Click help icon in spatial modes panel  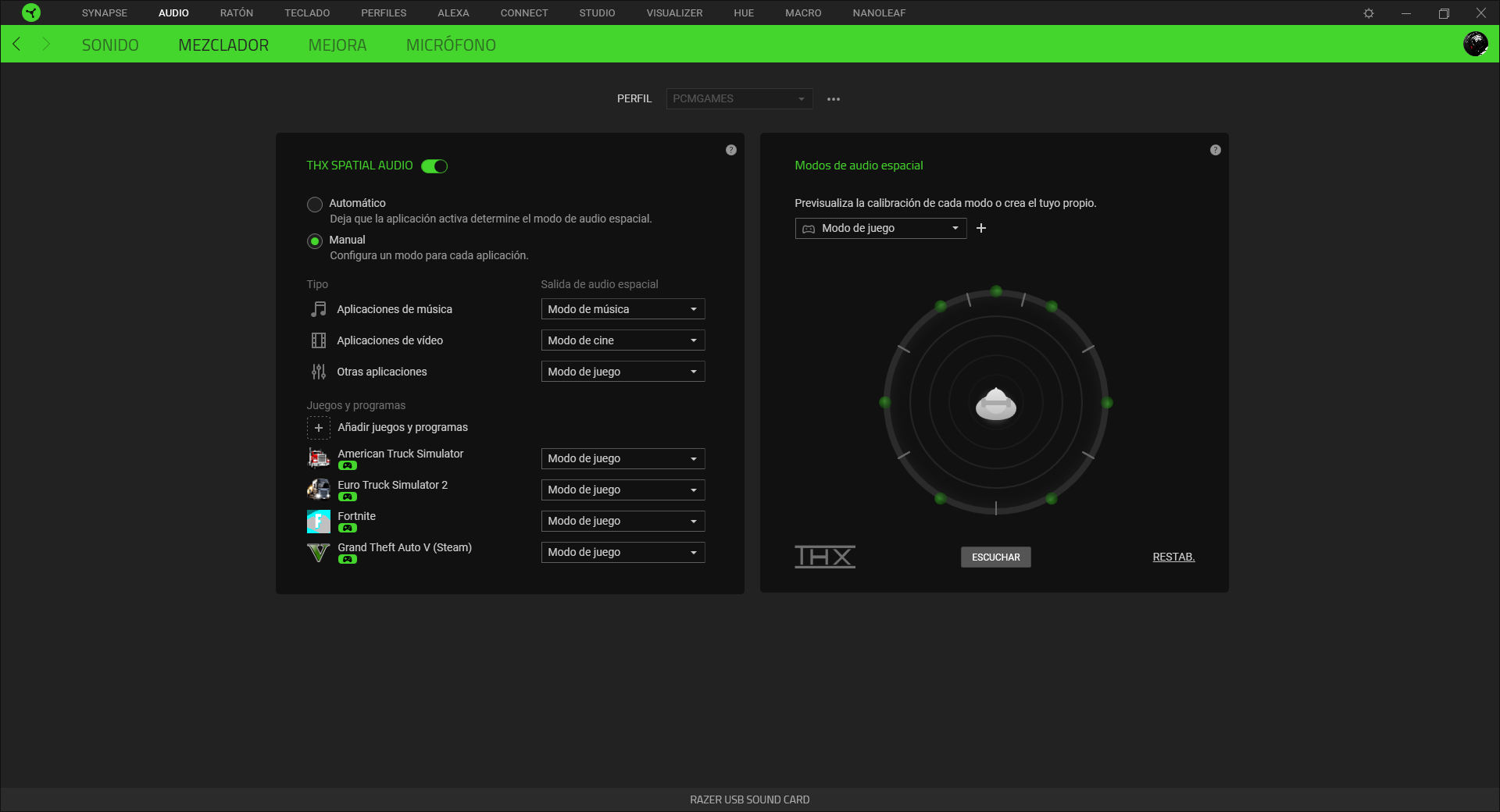pyautogui.click(x=1216, y=150)
